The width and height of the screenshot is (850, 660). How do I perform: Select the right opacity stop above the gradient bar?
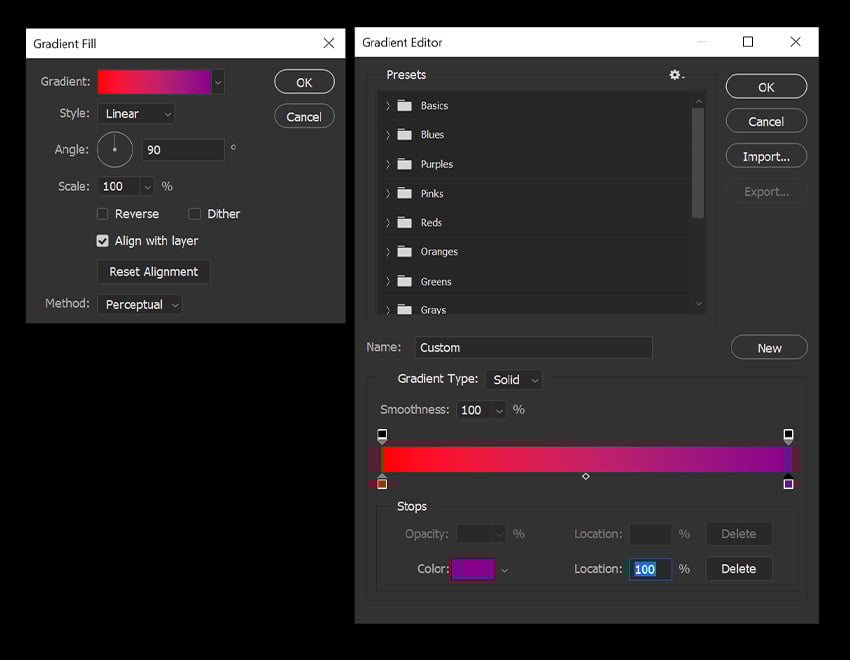[x=789, y=434]
